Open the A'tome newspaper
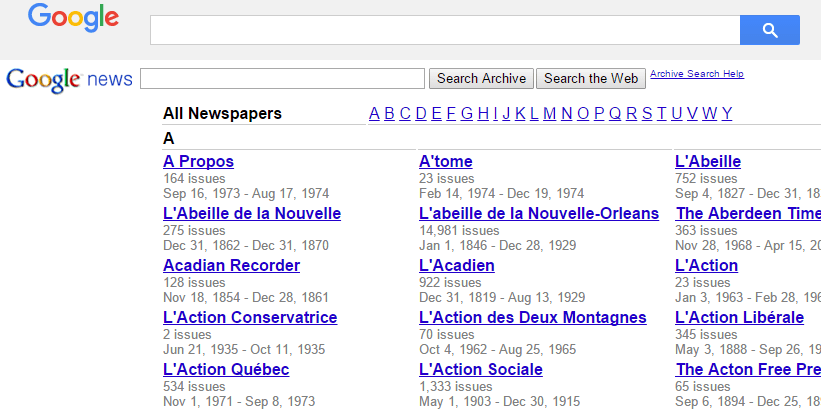Image resolution: width=821 pixels, height=414 pixels. coord(446,162)
